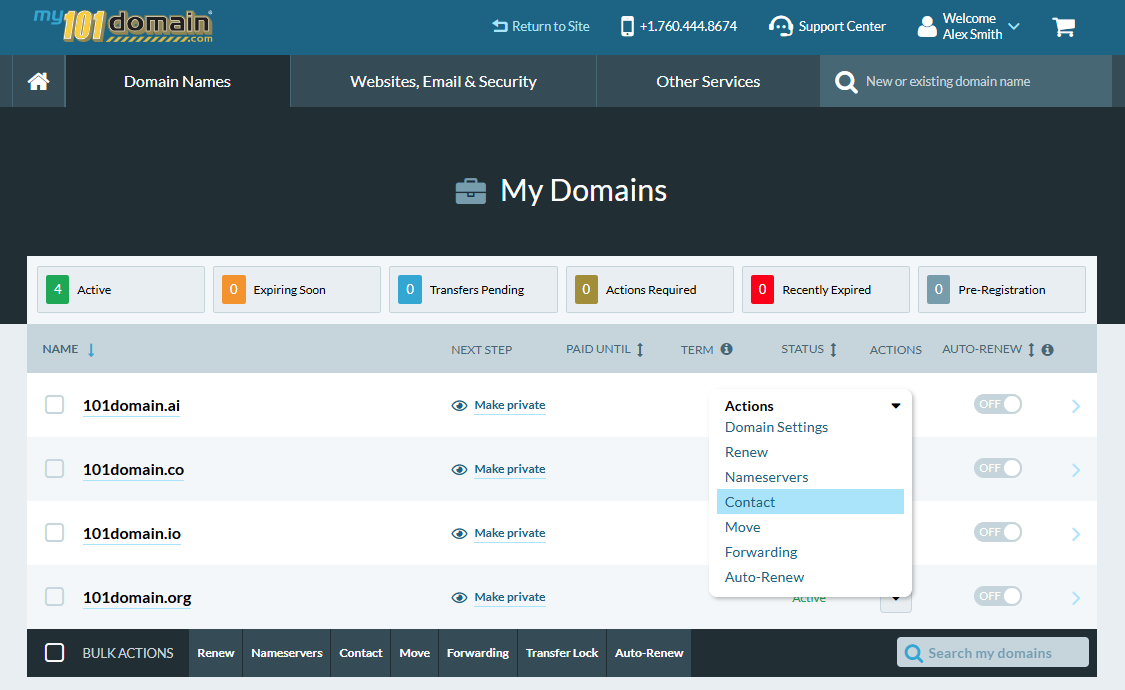Click the Expiring Soon status counter
This screenshot has width=1125, height=690.
(x=296, y=289)
